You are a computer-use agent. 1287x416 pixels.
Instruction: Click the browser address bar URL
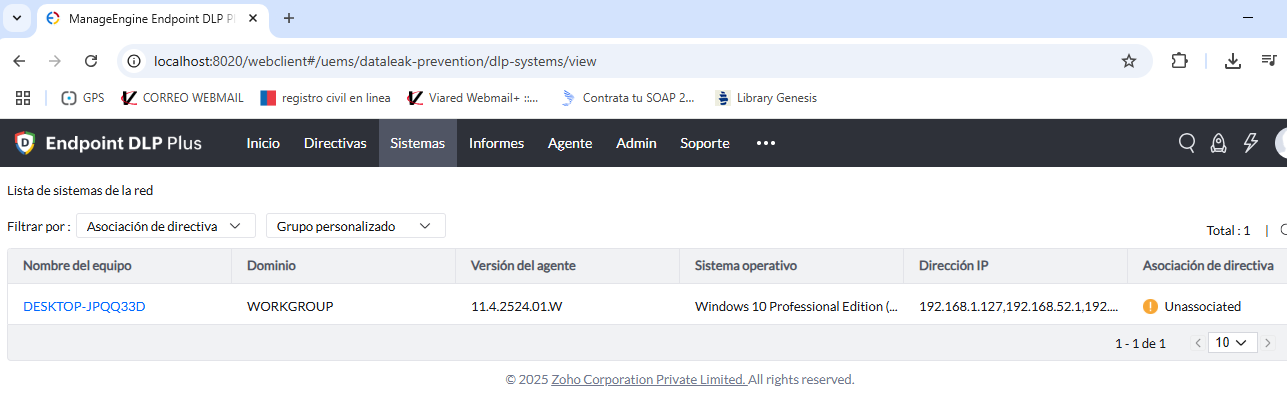(x=375, y=61)
